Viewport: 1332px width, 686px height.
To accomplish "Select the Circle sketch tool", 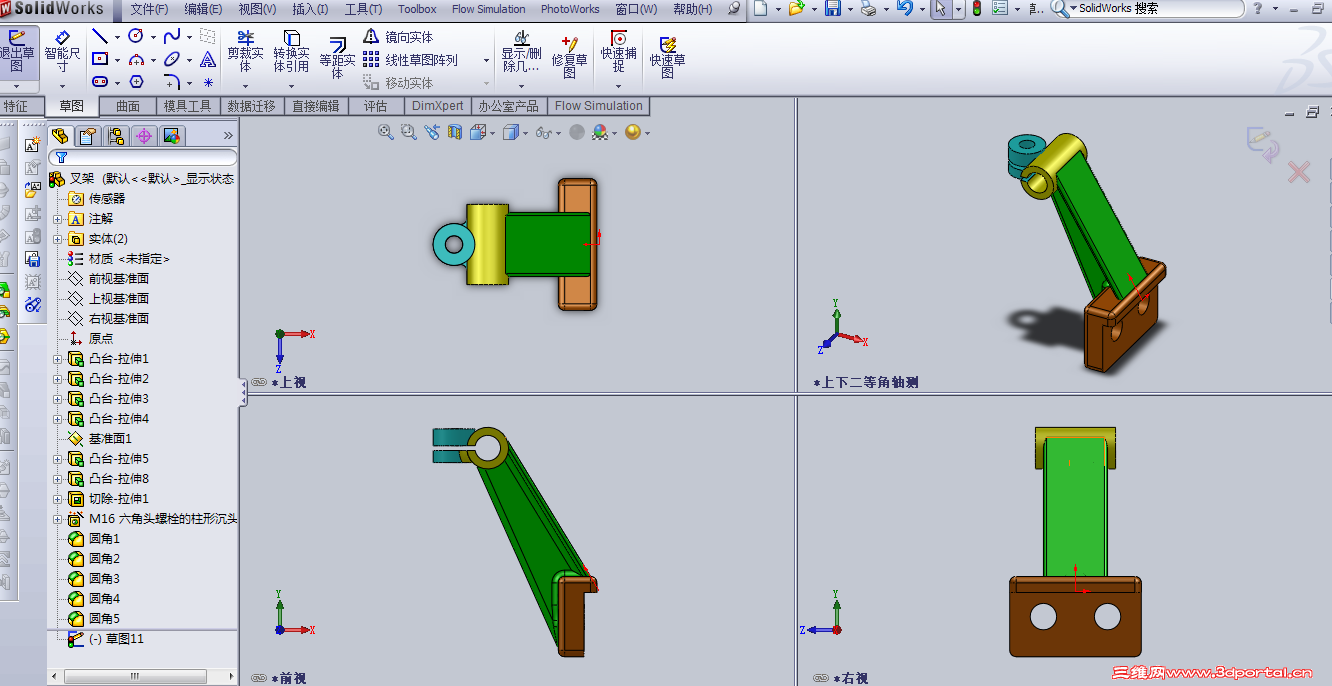I will (135, 36).
